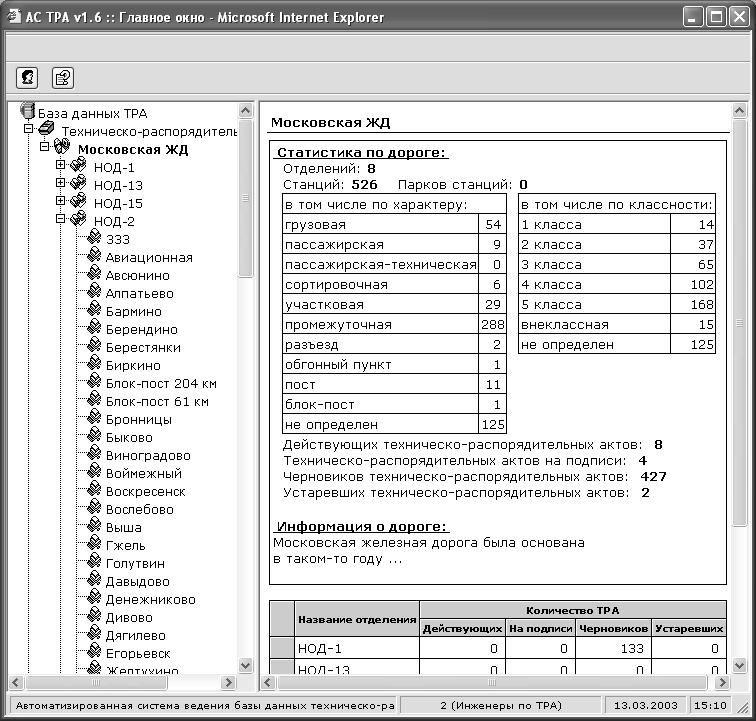Click the station icon beside Гжель

94,543
